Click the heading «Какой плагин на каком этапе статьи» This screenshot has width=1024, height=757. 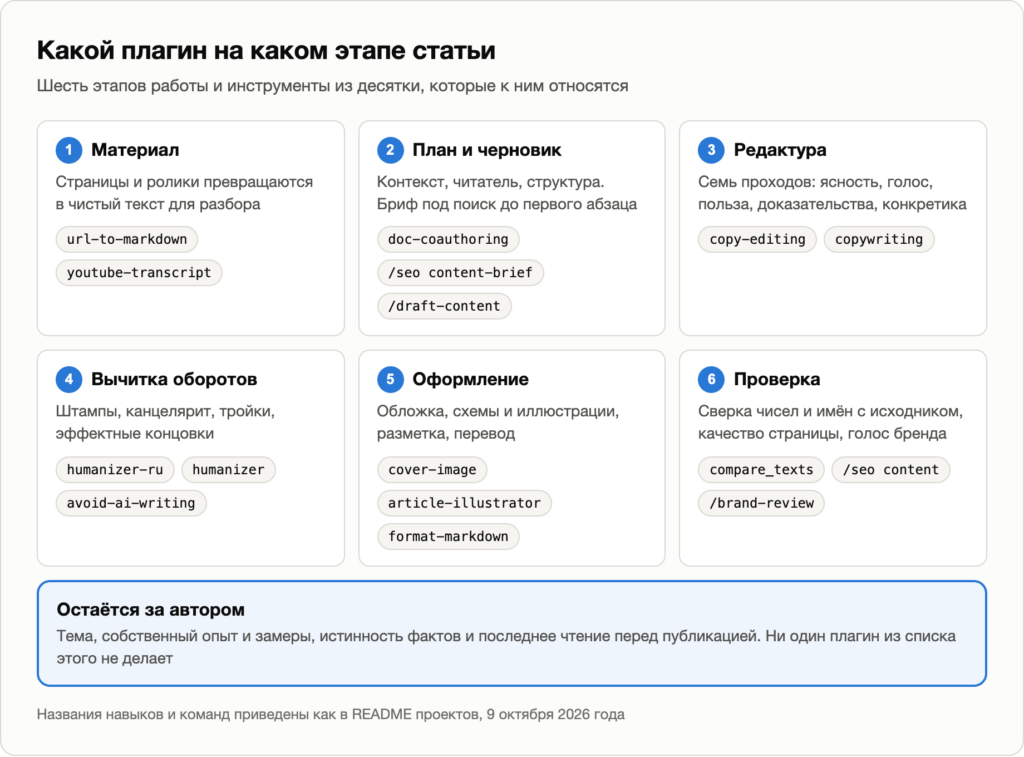coord(266,50)
